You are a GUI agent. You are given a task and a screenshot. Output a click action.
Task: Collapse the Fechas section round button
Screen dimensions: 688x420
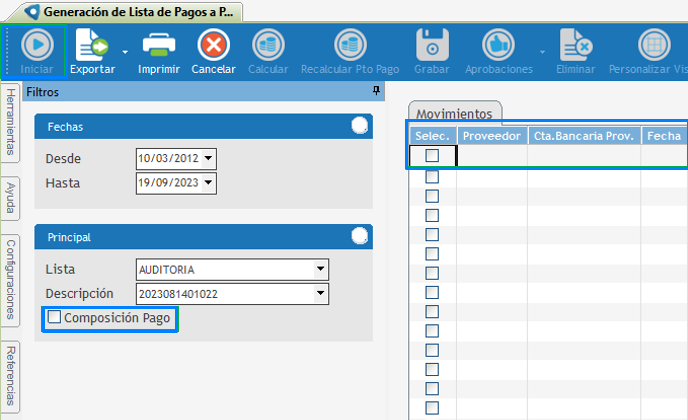[x=359, y=126]
